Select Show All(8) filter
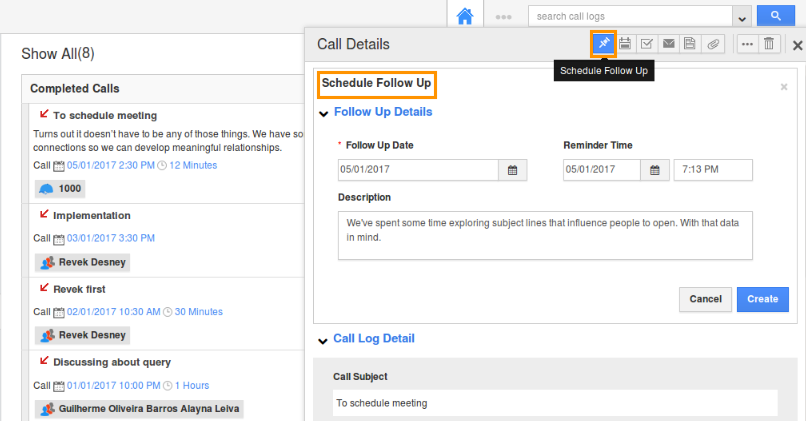The width and height of the screenshot is (806, 421). (x=58, y=53)
